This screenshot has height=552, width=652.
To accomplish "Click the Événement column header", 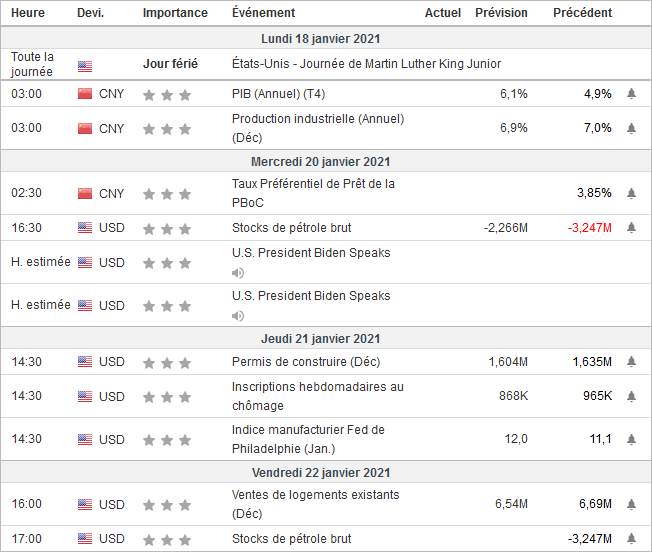I will [263, 13].
